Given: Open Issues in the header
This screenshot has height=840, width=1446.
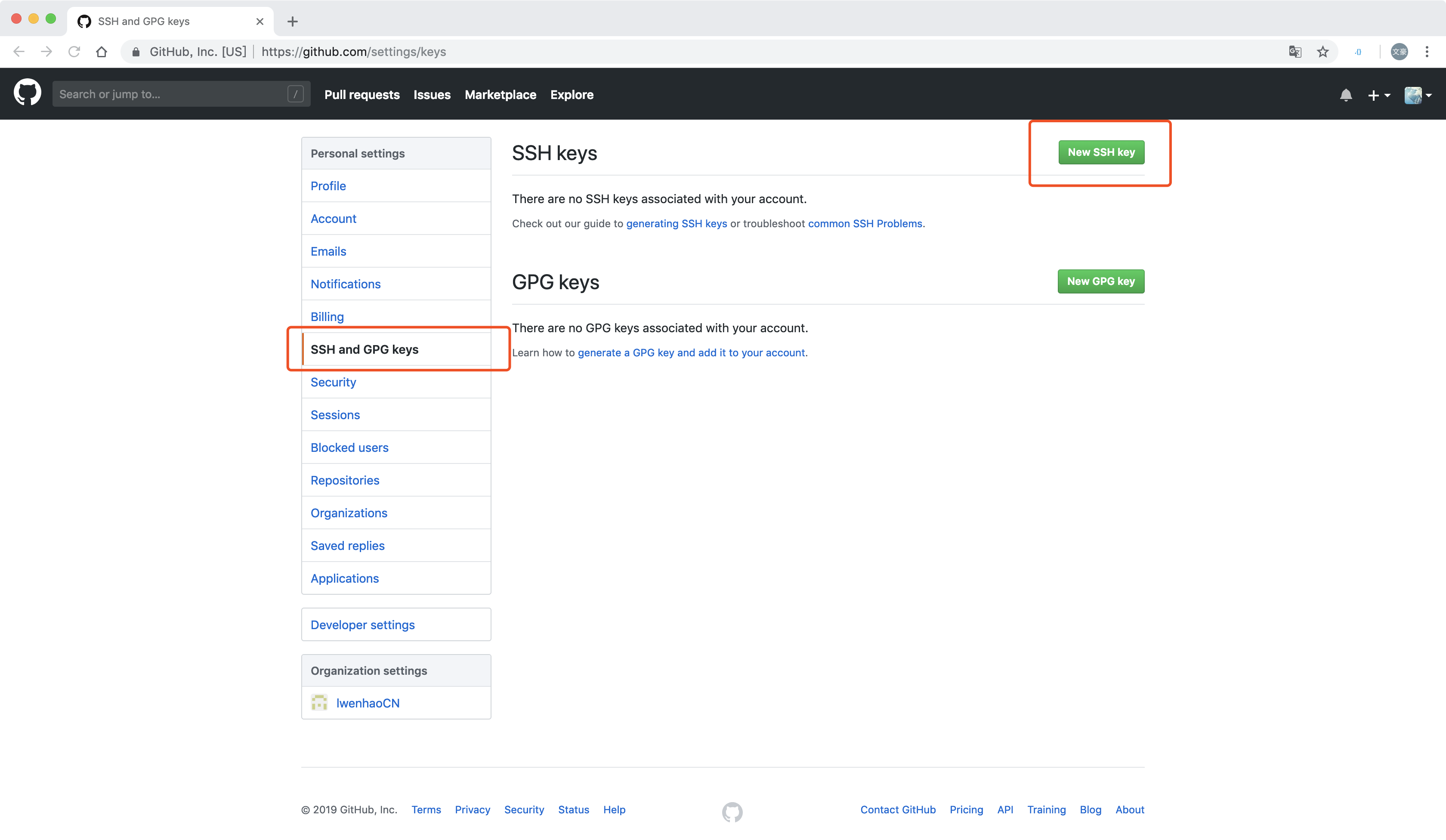Looking at the screenshot, I should (432, 95).
